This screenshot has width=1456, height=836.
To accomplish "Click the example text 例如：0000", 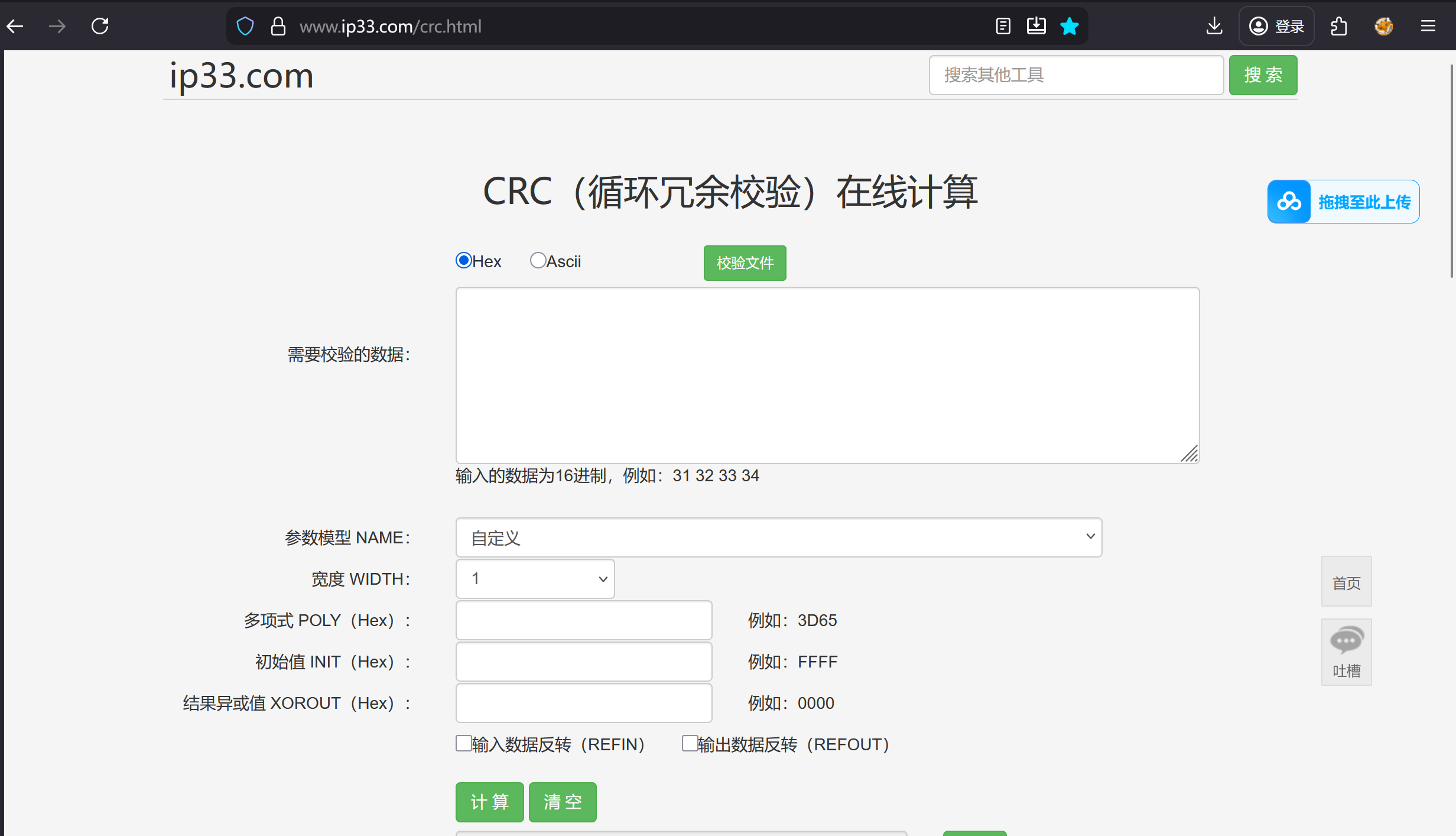I will pos(791,703).
